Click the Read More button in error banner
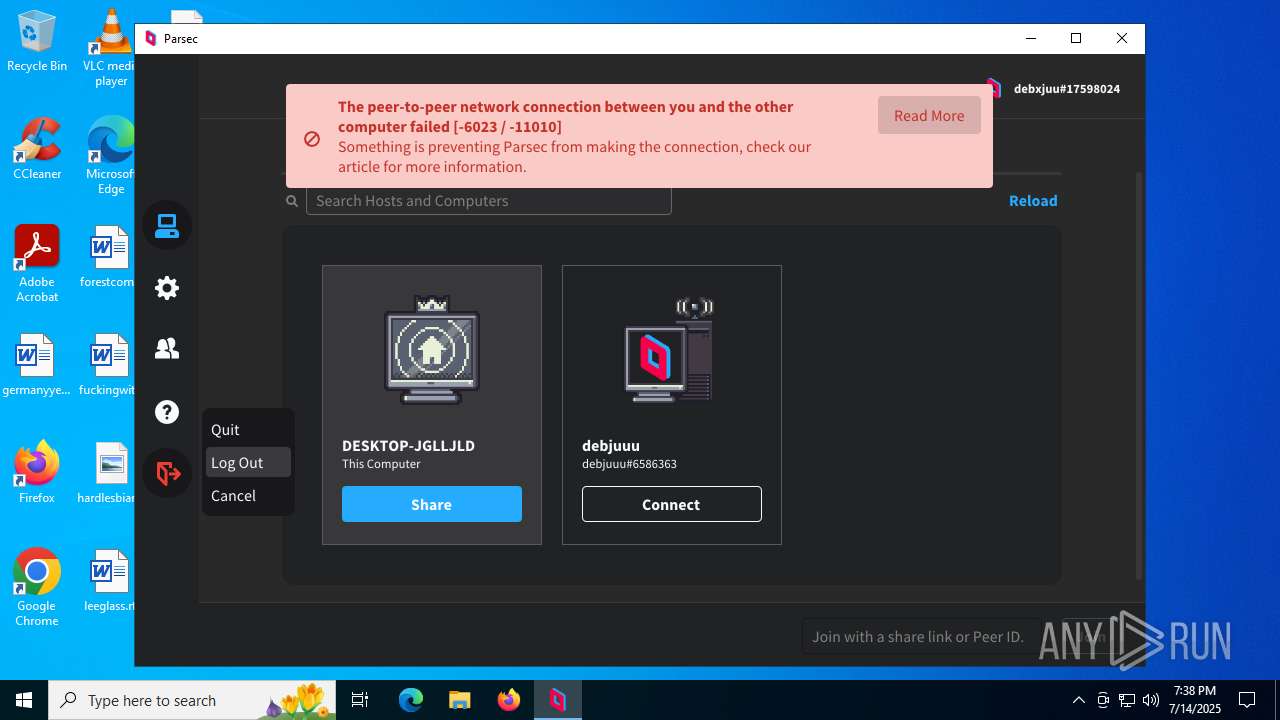The width and height of the screenshot is (1280, 720). pyautogui.click(x=929, y=115)
